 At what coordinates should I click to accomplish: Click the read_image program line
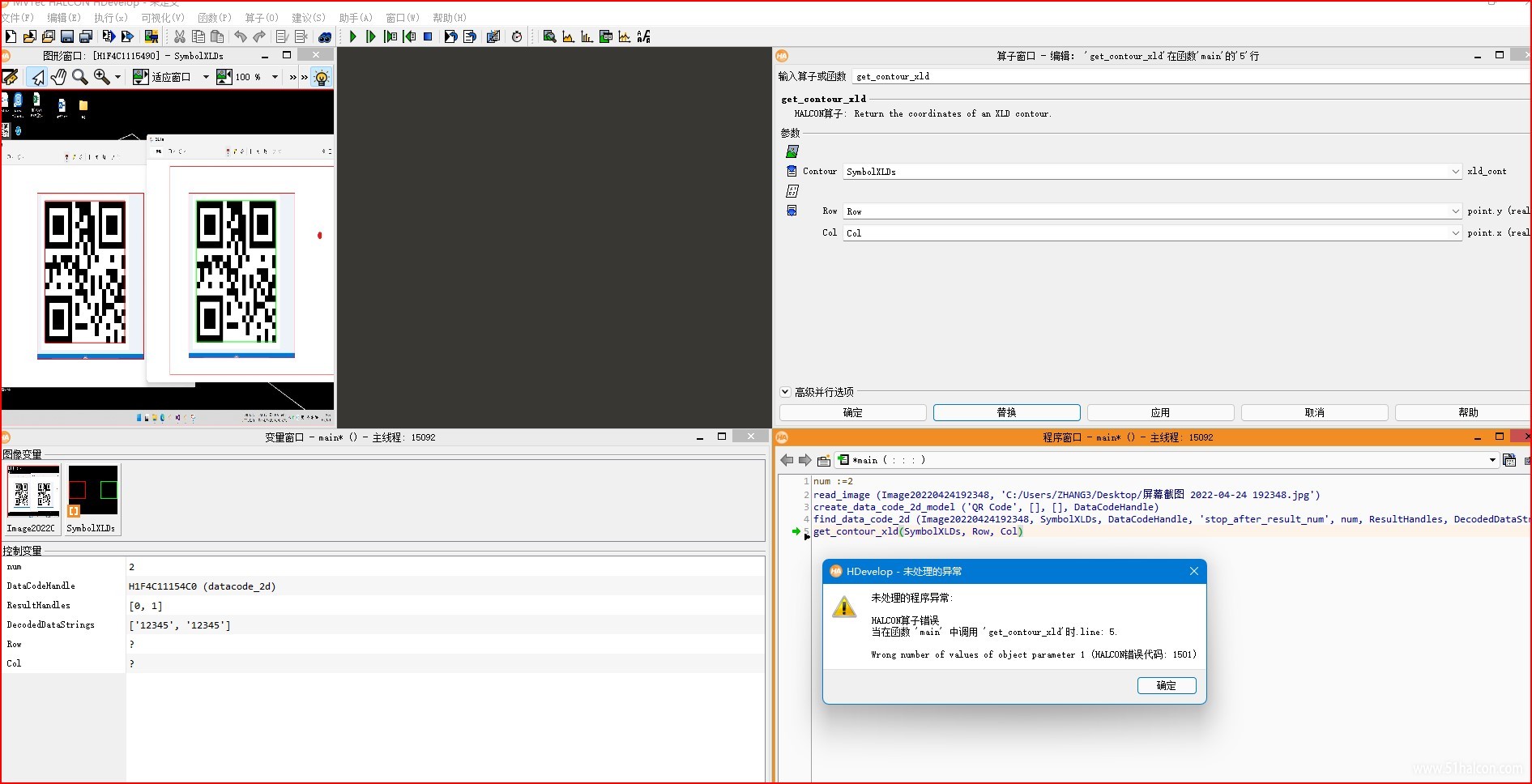pyautogui.click(x=1066, y=495)
